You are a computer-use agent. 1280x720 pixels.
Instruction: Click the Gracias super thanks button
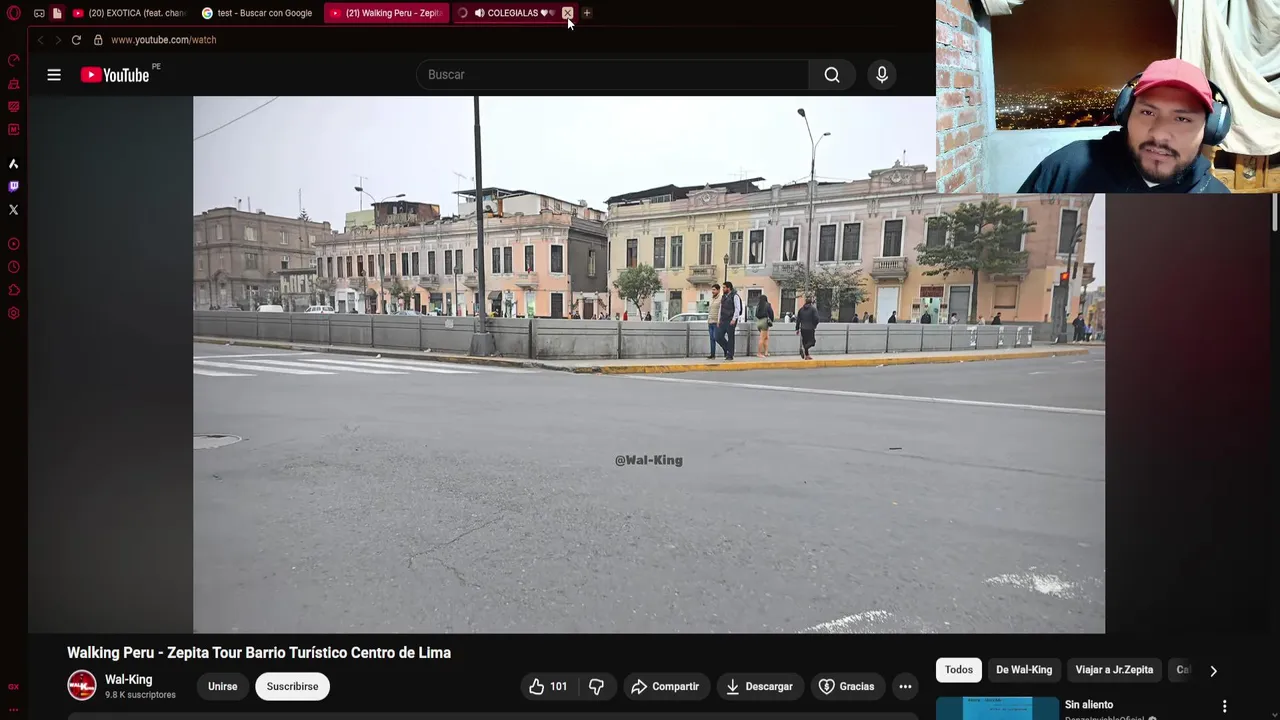click(x=846, y=687)
